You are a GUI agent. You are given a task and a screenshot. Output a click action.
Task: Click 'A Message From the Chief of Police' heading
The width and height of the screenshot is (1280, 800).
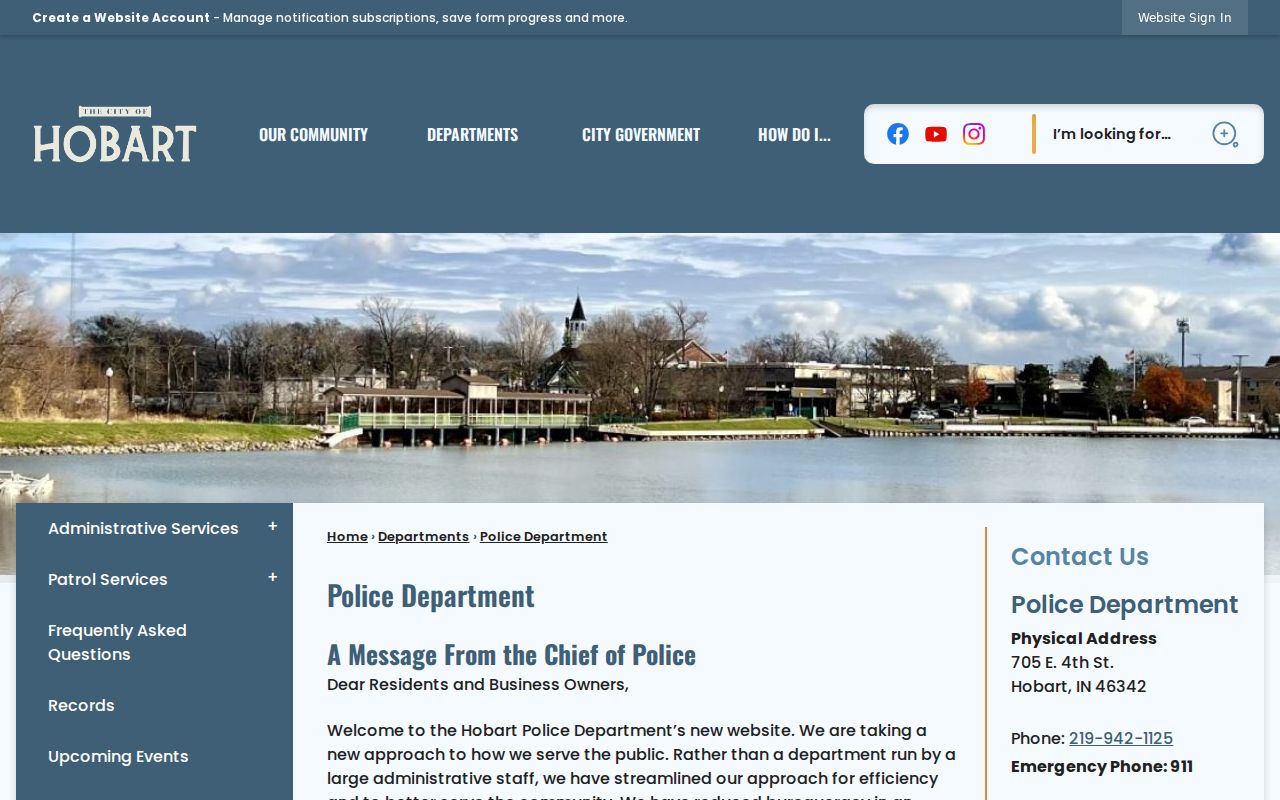[511, 655]
